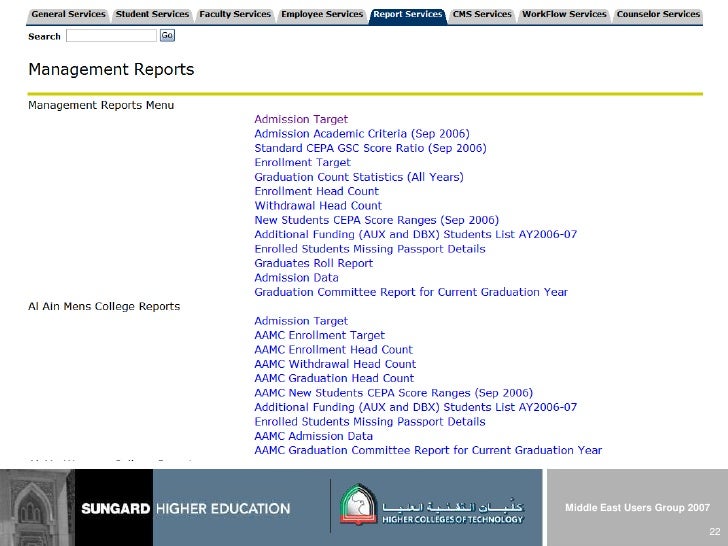
Task: Click the SunGard Higher Education logo
Action: pyautogui.click(x=186, y=508)
